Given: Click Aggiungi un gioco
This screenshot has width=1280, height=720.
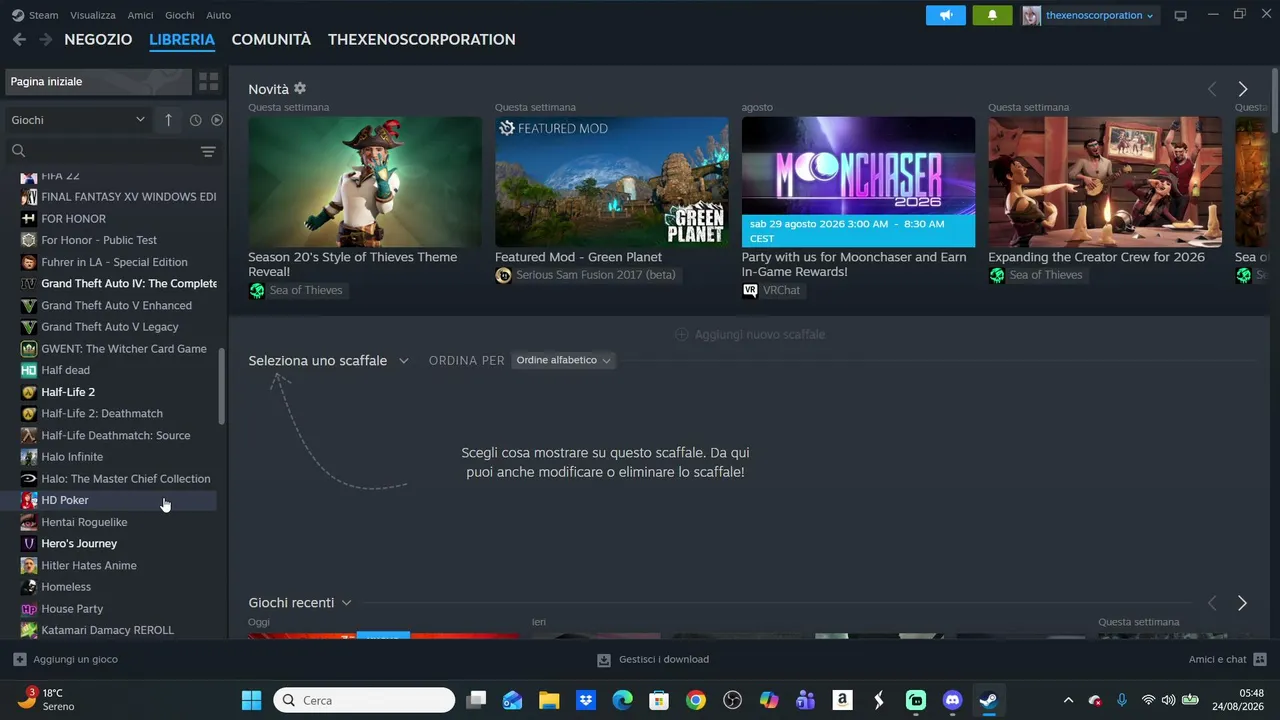Looking at the screenshot, I should 66,659.
